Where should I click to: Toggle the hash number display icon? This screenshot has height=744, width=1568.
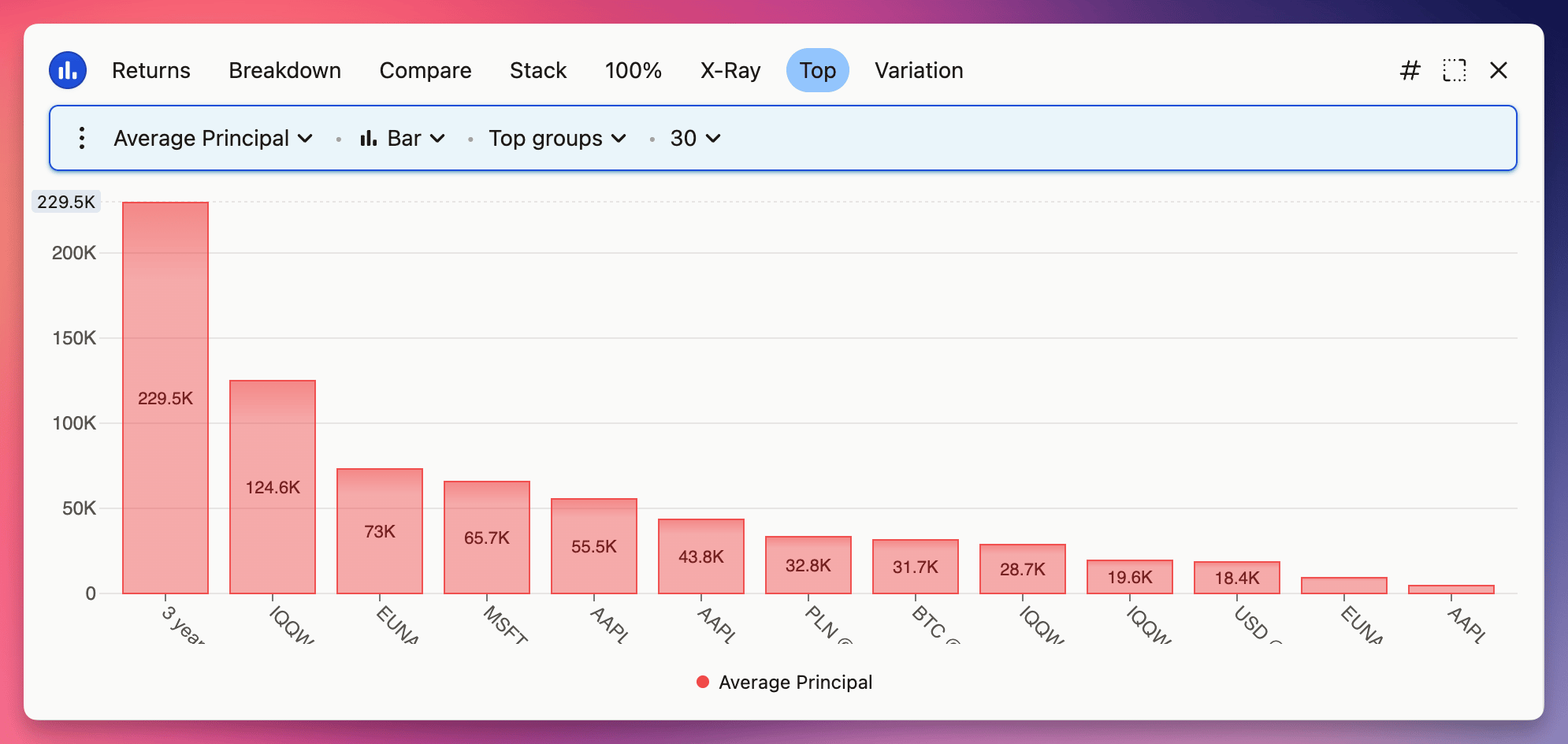[1410, 70]
